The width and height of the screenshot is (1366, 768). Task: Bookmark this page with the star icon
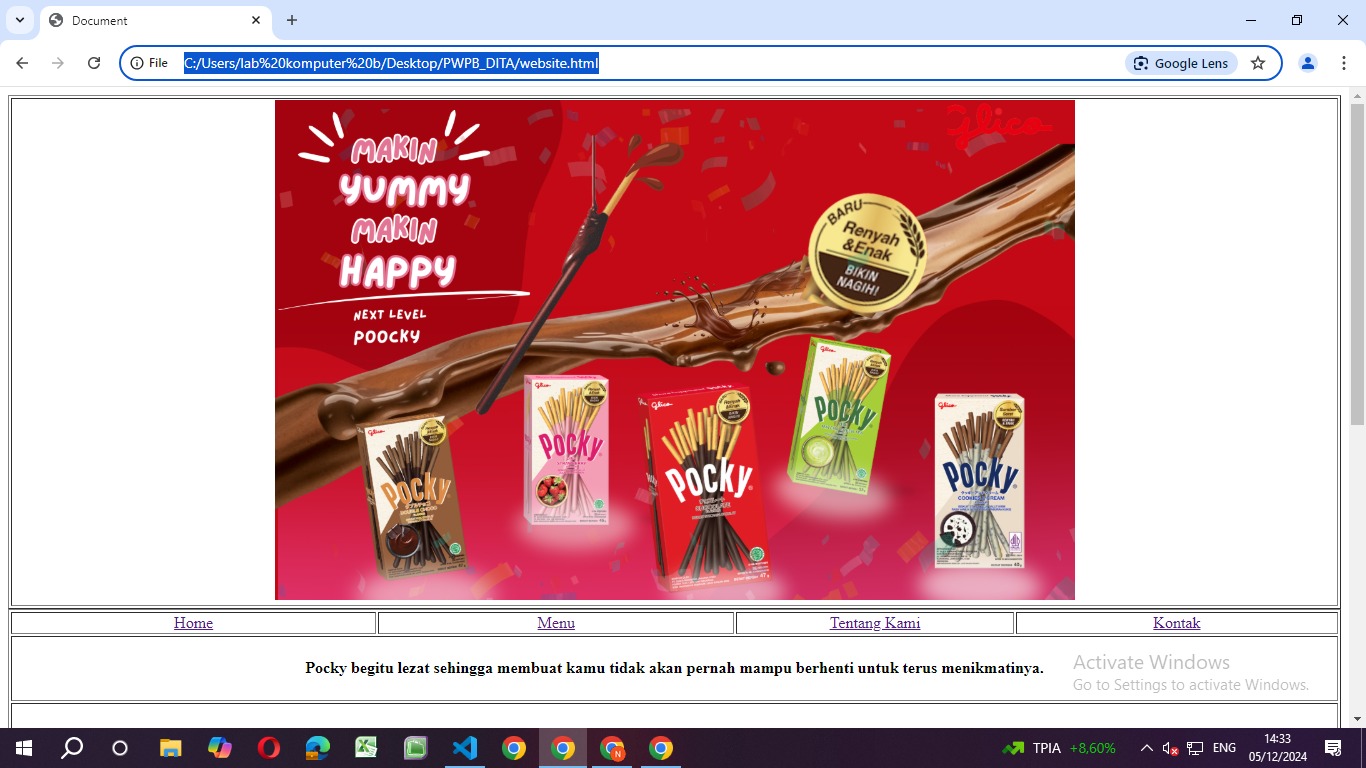[1258, 63]
